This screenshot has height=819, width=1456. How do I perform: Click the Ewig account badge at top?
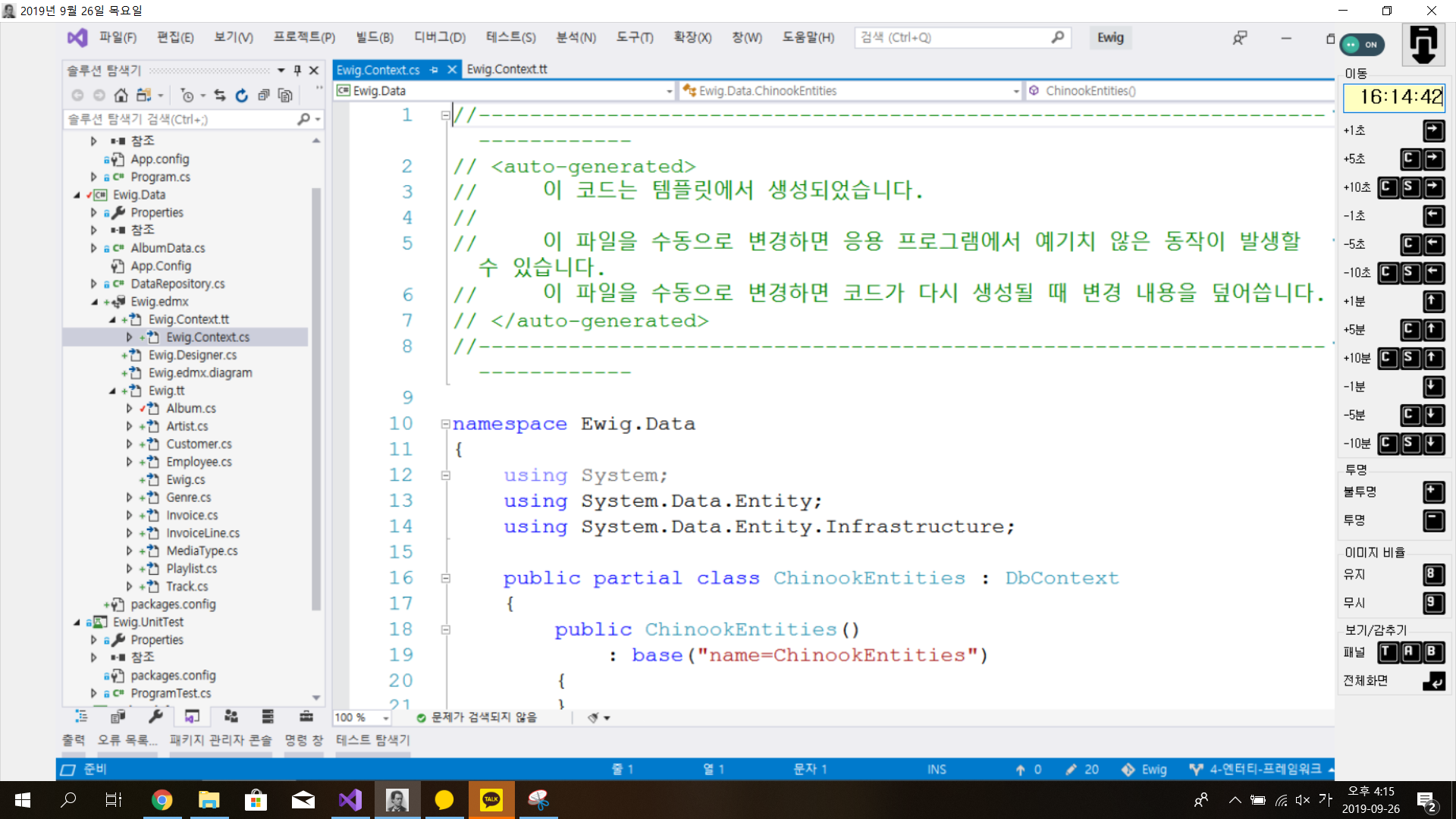[1110, 37]
